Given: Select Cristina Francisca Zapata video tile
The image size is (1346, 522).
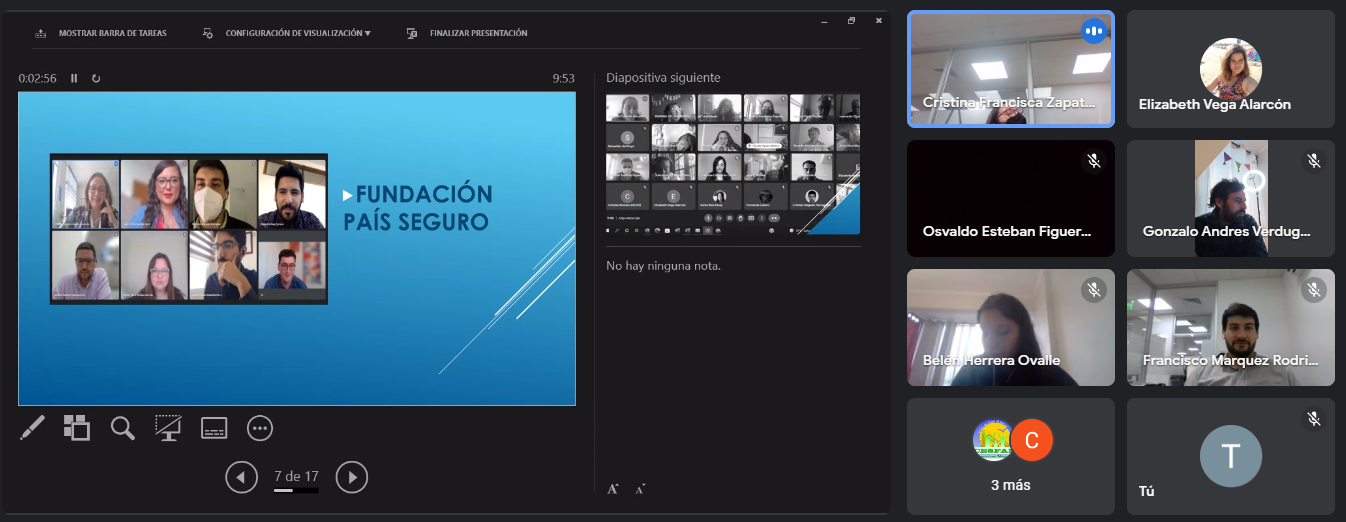Looking at the screenshot, I should pyautogui.click(x=1011, y=69).
